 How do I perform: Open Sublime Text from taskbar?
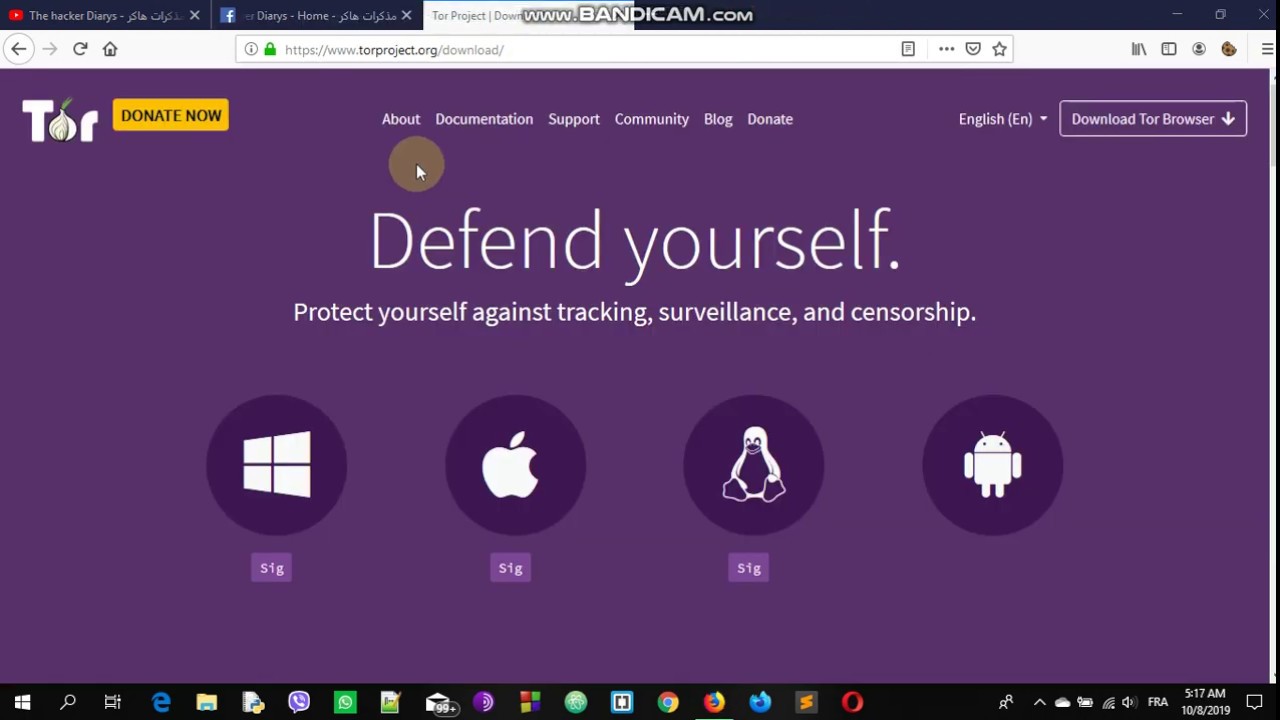click(x=806, y=702)
